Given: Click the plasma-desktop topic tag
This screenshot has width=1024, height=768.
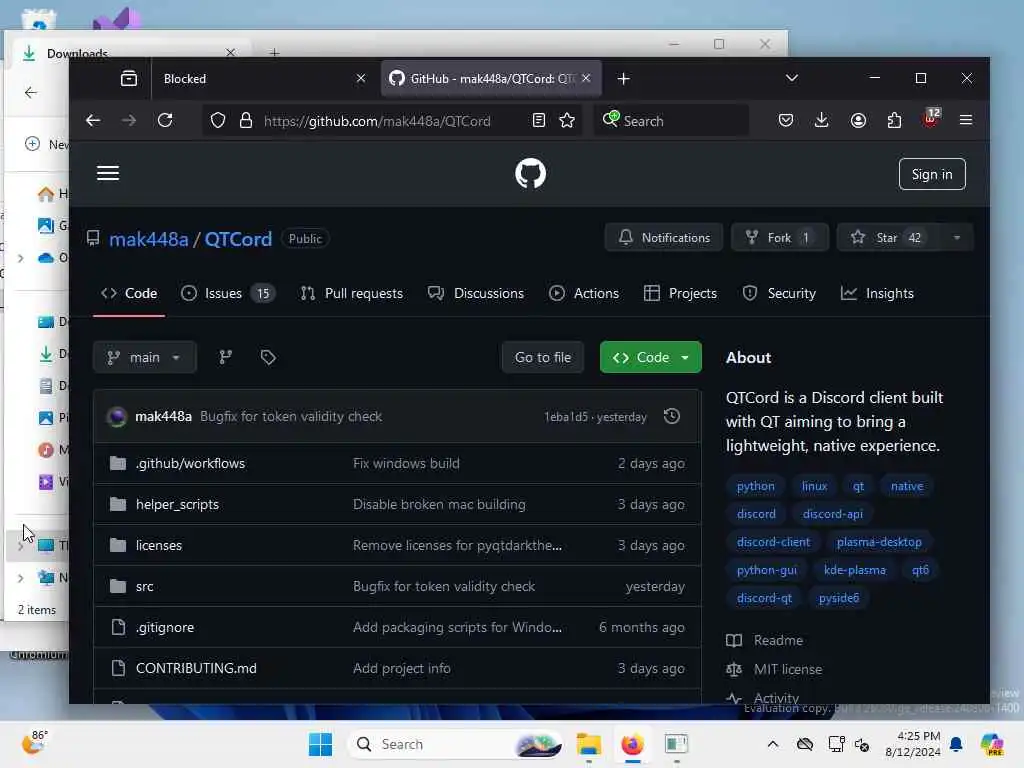Looking at the screenshot, I should point(879,542).
